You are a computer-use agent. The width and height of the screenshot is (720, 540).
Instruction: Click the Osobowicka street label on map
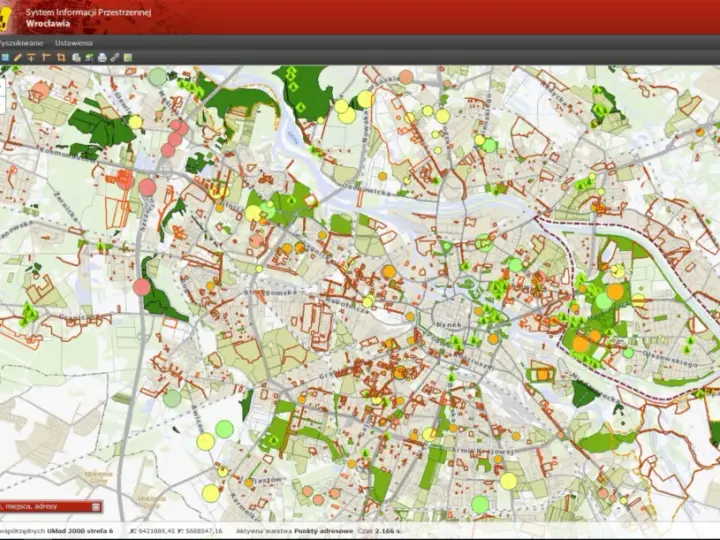366,189
